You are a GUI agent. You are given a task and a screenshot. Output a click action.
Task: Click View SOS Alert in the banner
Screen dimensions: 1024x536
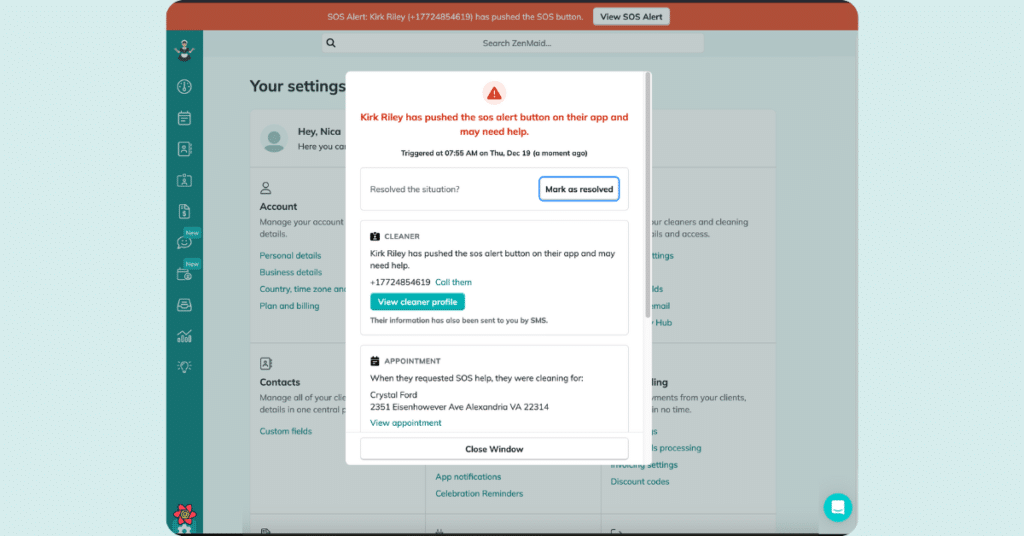coord(631,17)
